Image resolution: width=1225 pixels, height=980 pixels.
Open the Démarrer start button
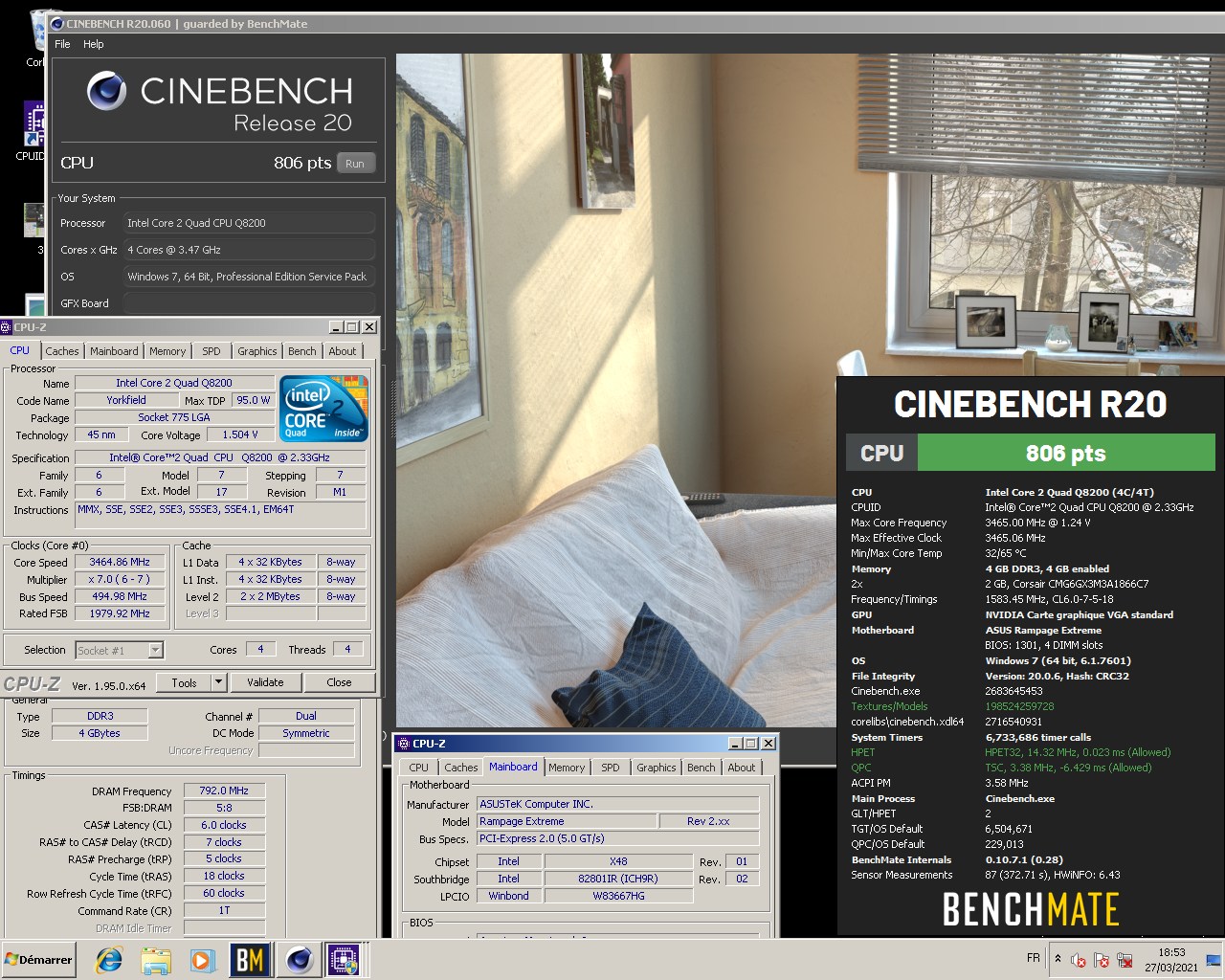point(38,960)
